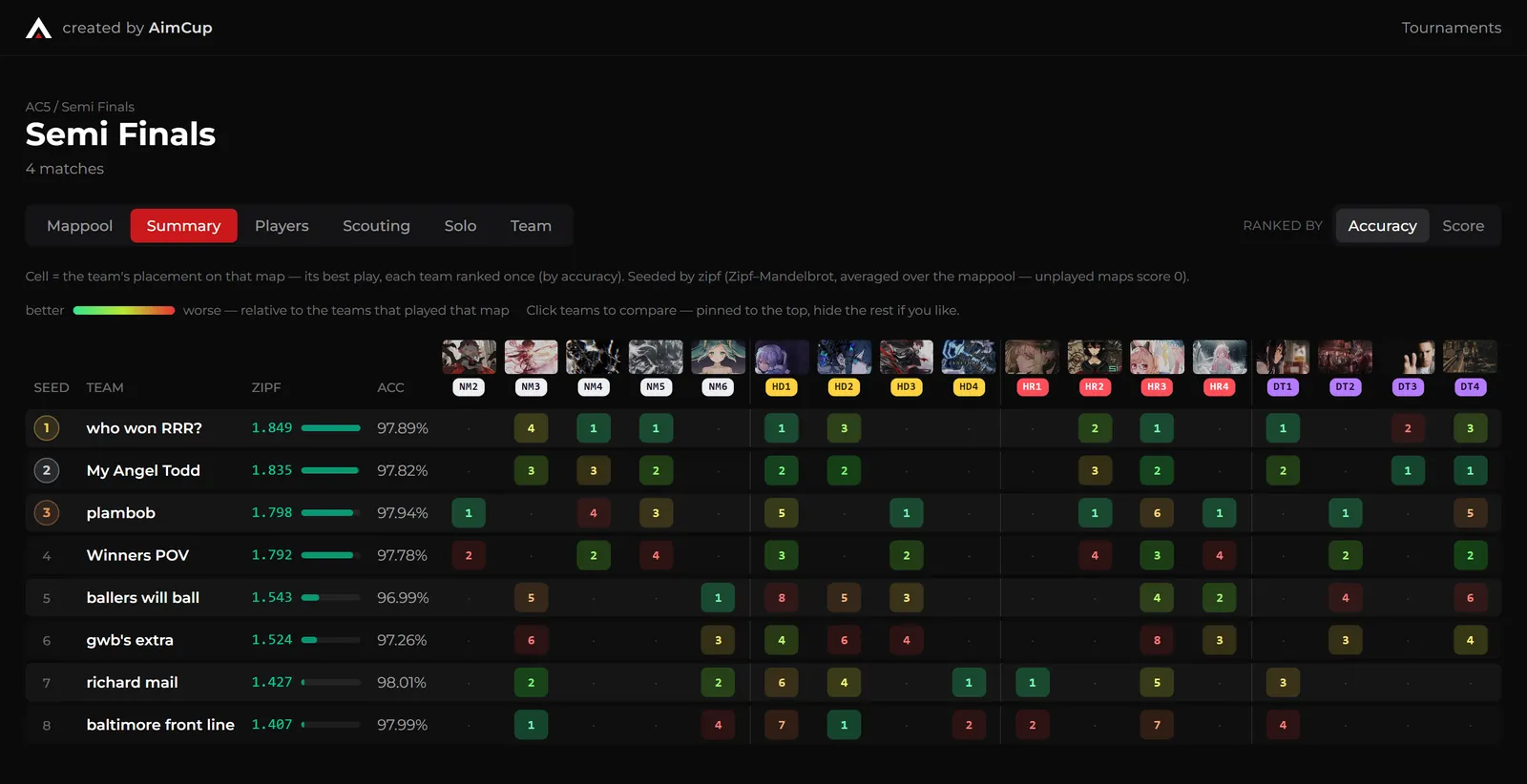Viewport: 1527px width, 784px height.
Task: Click the AimCup logo icon
Action: point(38,28)
